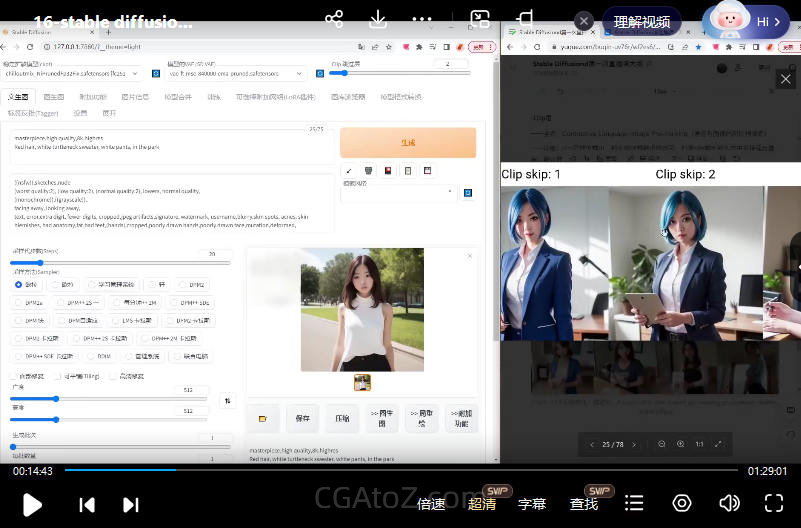Open the 倍速 playback speed menu
This screenshot has height=528, width=801.
pyautogui.click(x=431, y=504)
